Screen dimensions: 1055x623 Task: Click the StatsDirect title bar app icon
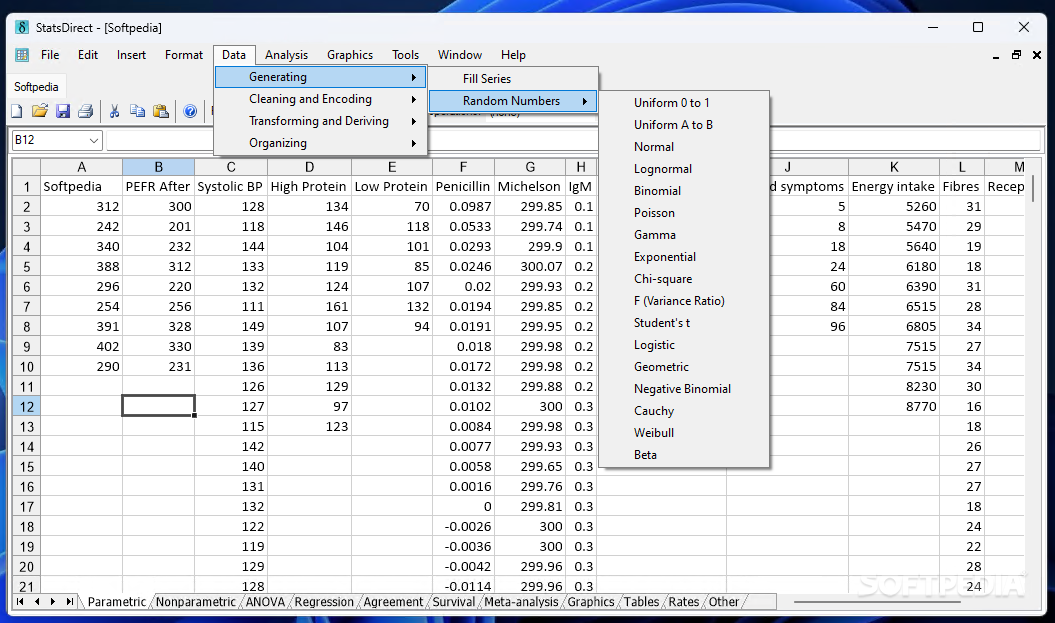point(22,28)
